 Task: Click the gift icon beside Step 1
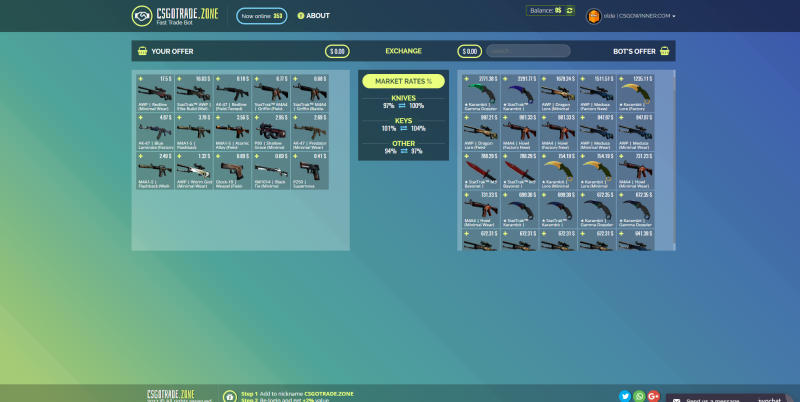pos(230,396)
